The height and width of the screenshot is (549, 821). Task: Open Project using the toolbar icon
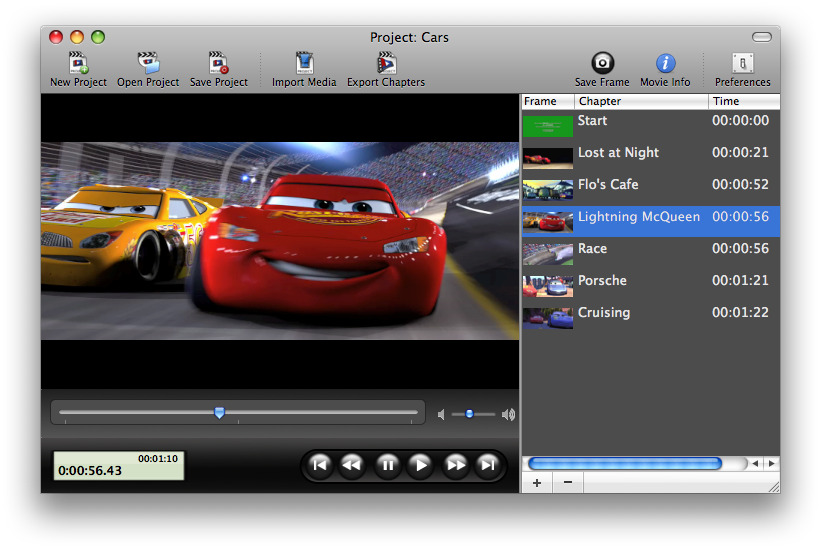148,69
